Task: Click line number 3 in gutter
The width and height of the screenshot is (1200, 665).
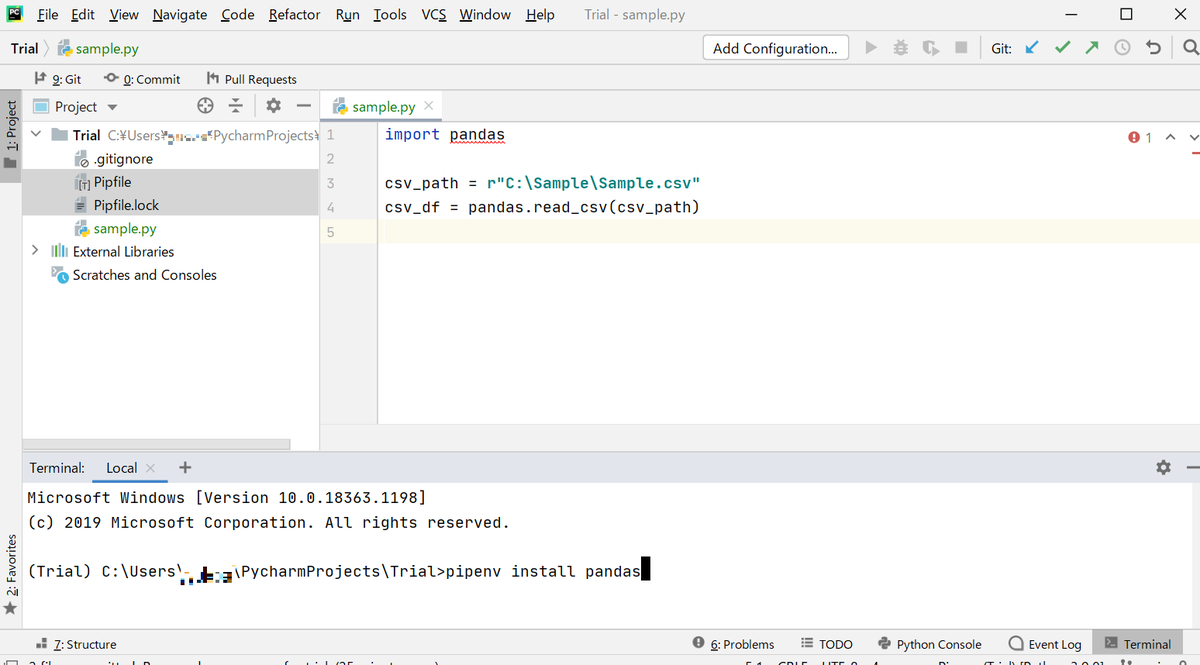Action: 330,183
